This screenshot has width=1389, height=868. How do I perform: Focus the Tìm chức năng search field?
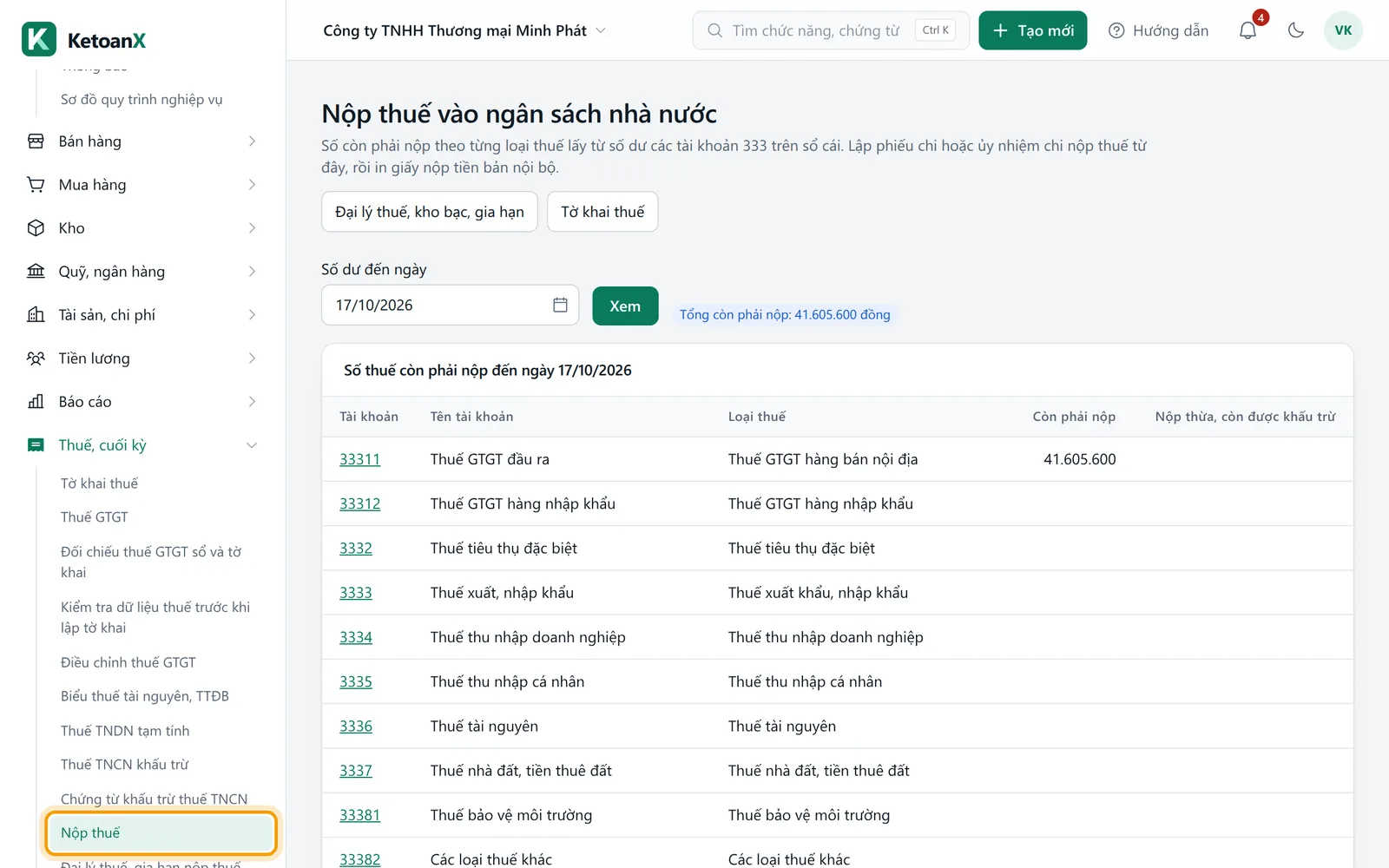pos(831,30)
